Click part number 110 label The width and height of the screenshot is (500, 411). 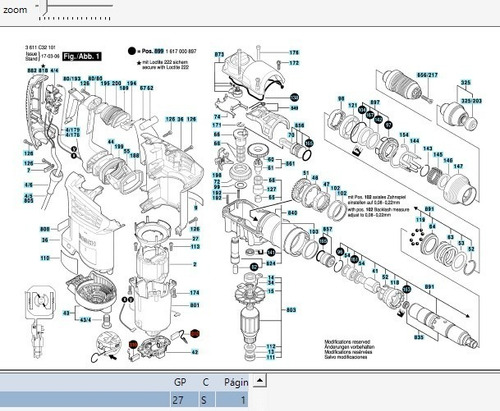click(45, 258)
